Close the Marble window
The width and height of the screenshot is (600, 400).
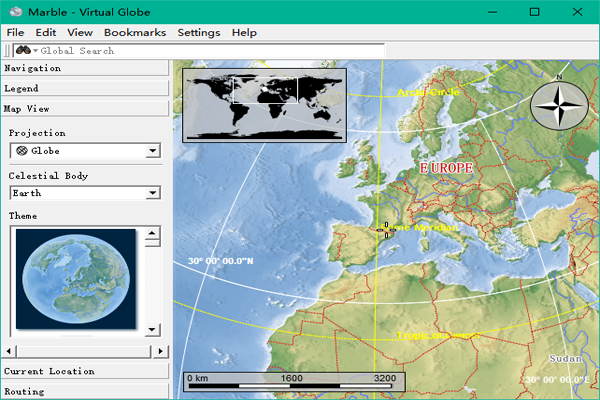pyautogui.click(x=577, y=12)
